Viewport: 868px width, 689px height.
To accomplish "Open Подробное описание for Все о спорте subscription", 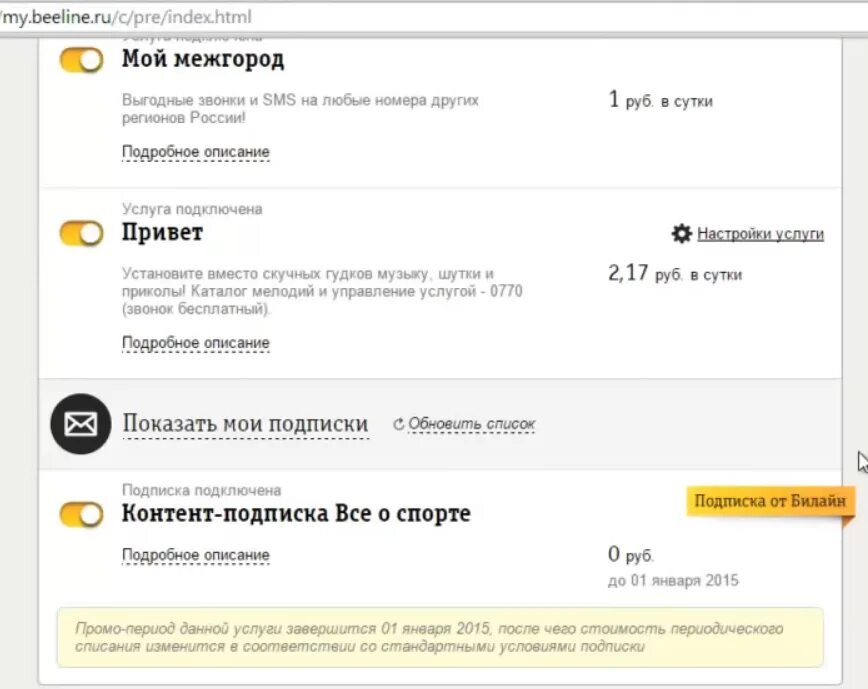I will pyautogui.click(x=195, y=554).
